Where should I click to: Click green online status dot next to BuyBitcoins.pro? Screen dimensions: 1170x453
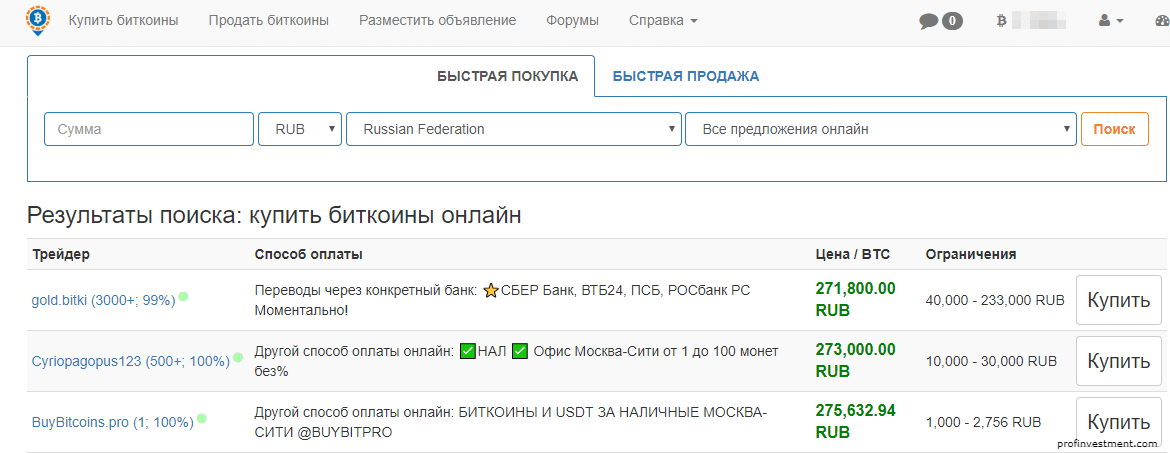[202, 419]
